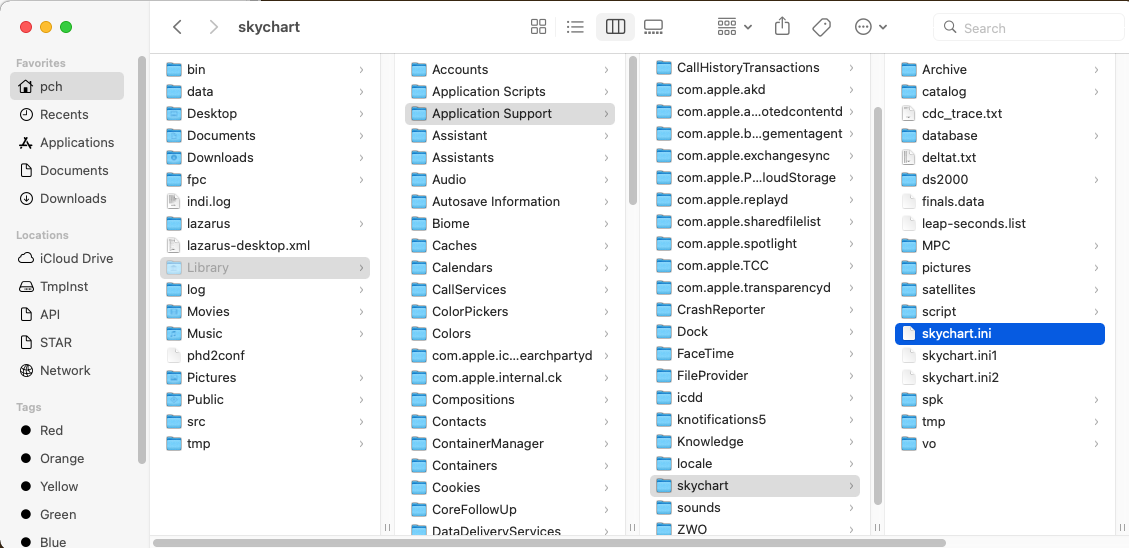Open the More actions ellipsis dropdown
Viewport: 1129px width, 548px height.
coord(871,27)
